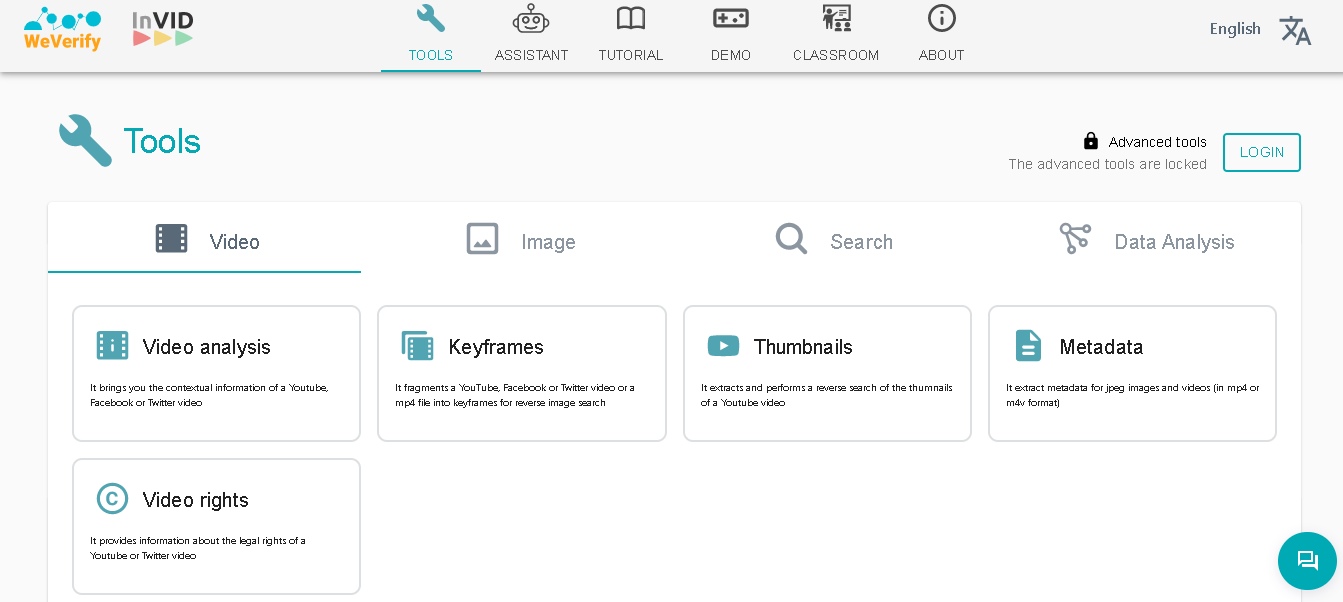Click the Video rights copyright icon
The width and height of the screenshot is (1343, 602).
coord(112,499)
